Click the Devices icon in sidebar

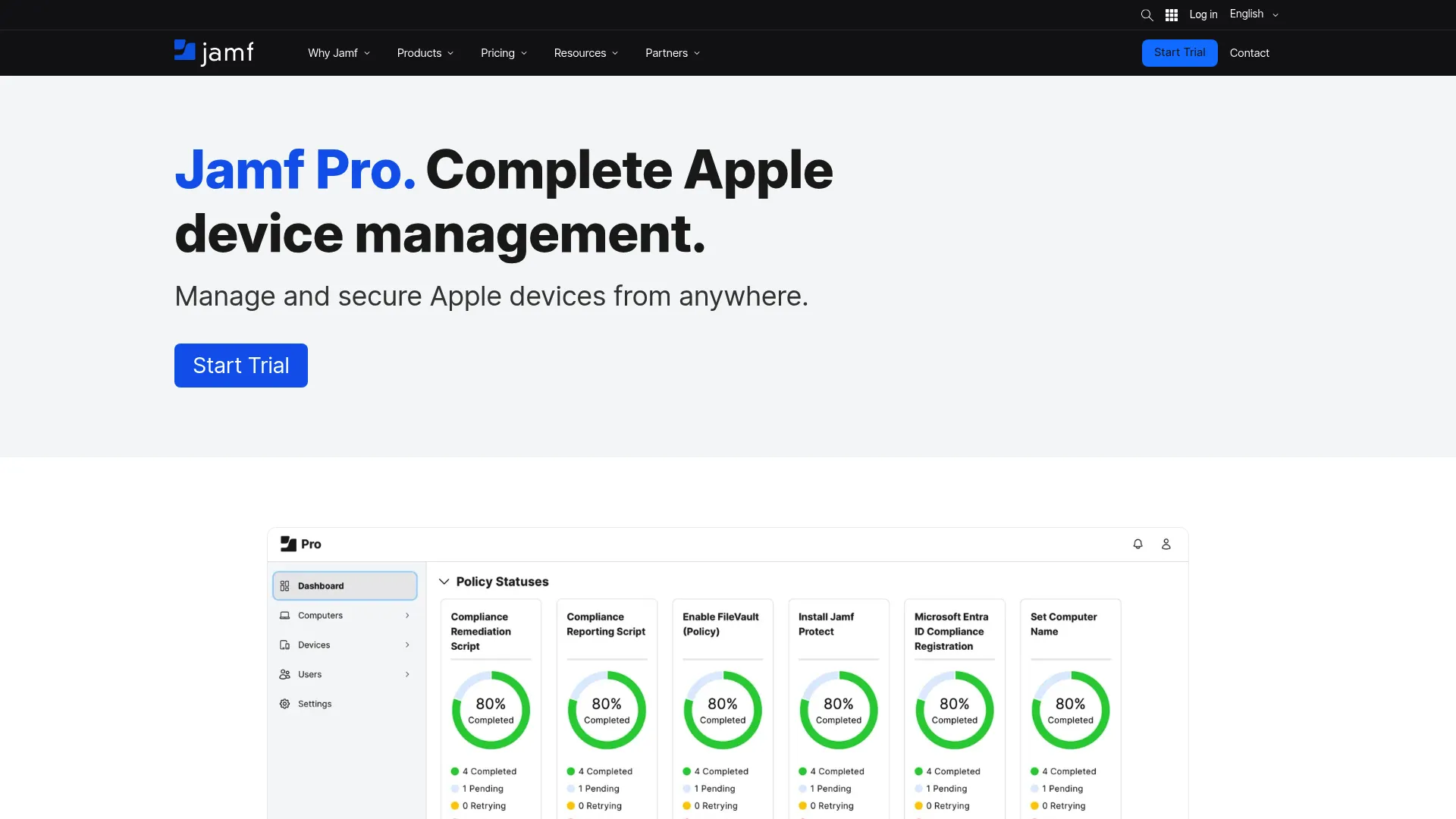point(285,645)
